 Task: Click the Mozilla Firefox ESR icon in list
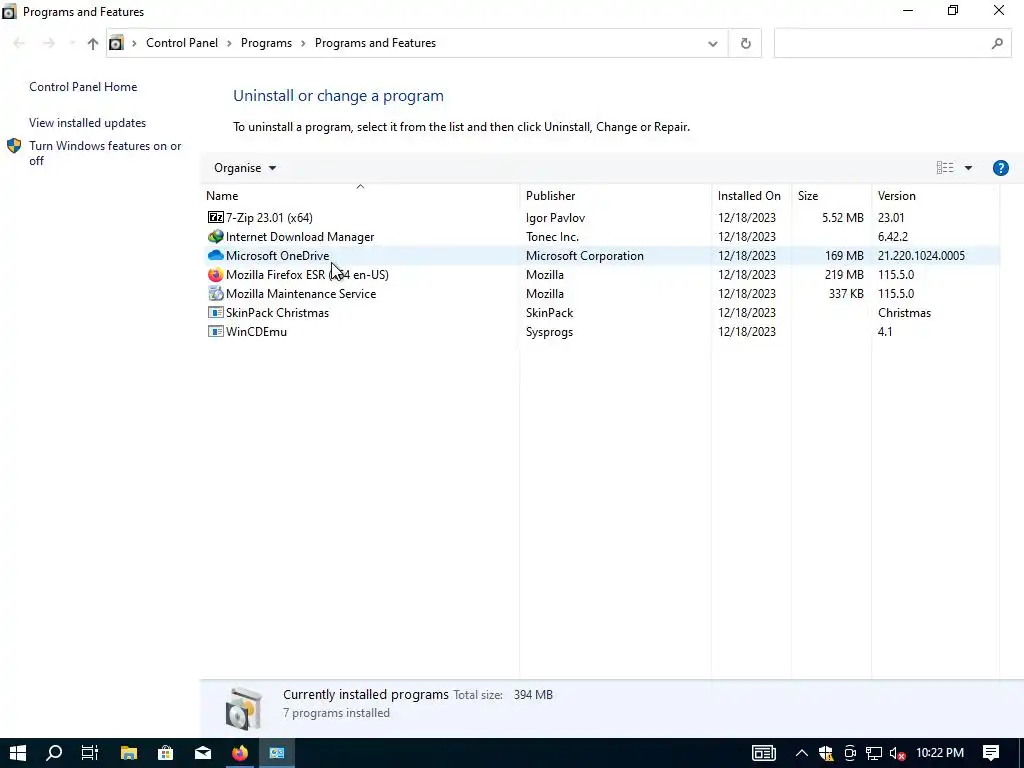point(216,274)
